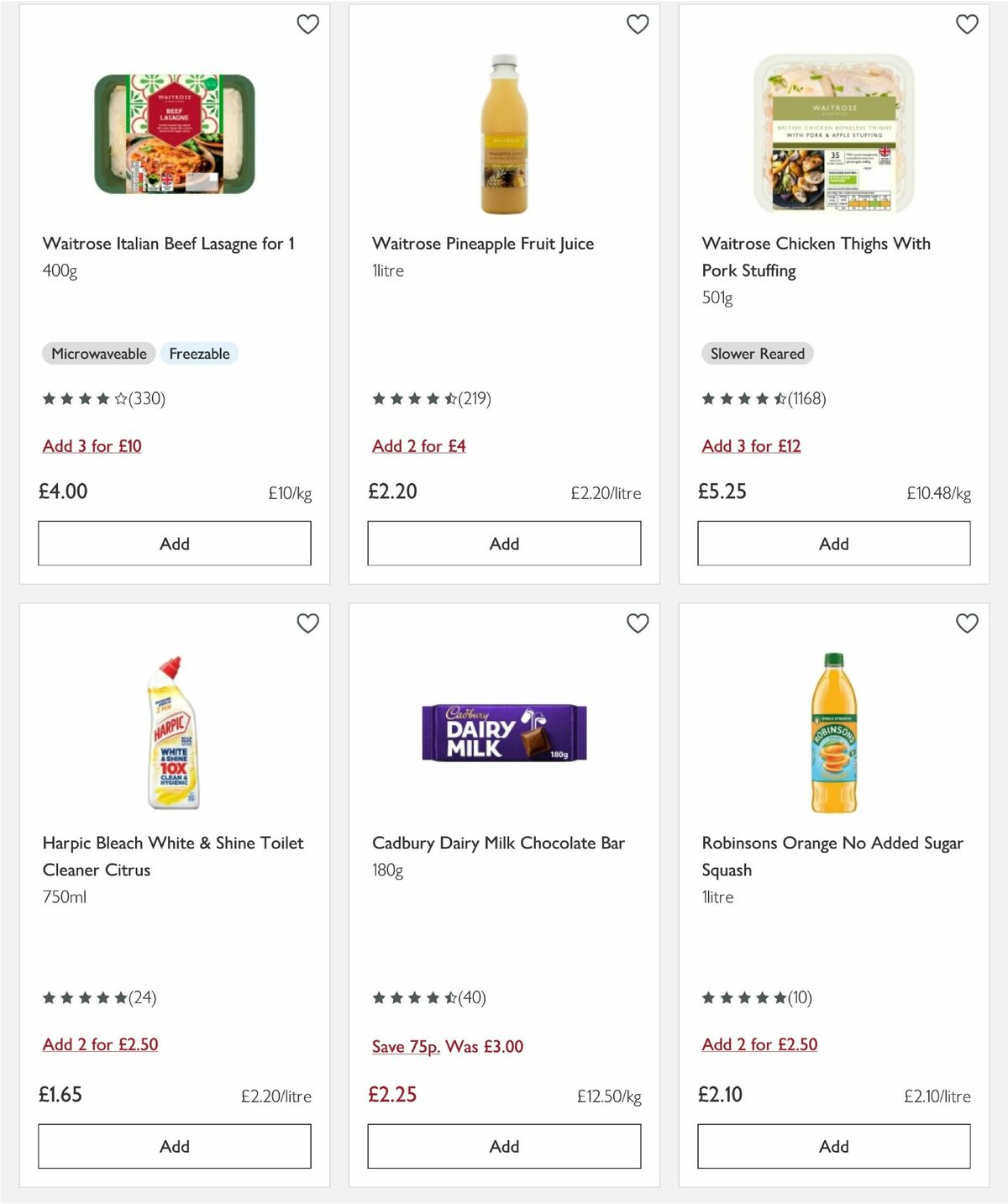
Task: Favourite the Robinsons Orange Squash
Action: point(967,623)
